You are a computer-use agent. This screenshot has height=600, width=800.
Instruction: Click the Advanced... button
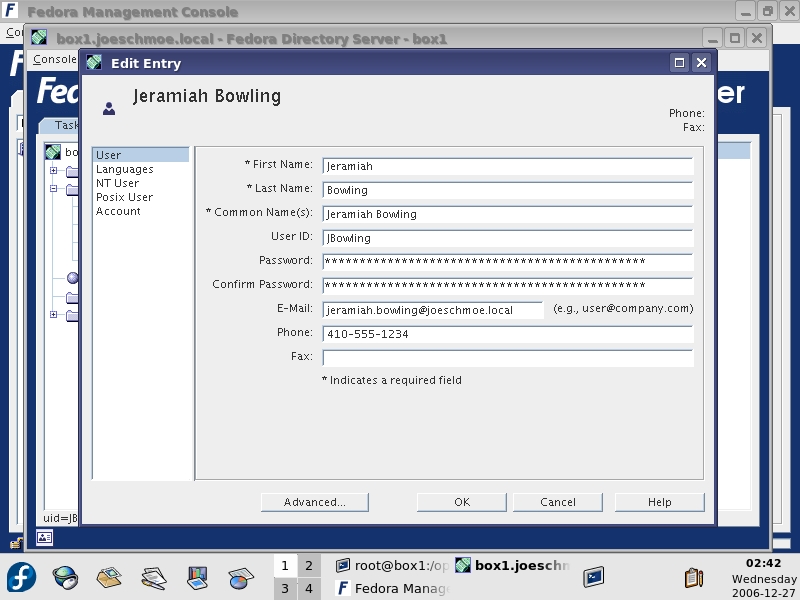315,502
